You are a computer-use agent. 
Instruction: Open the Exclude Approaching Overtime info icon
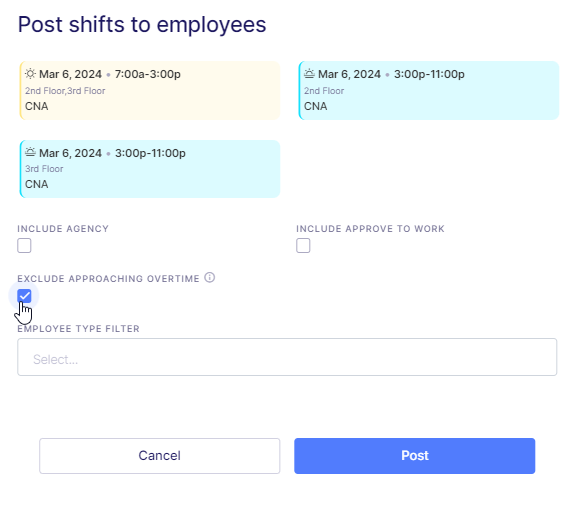coord(210,278)
